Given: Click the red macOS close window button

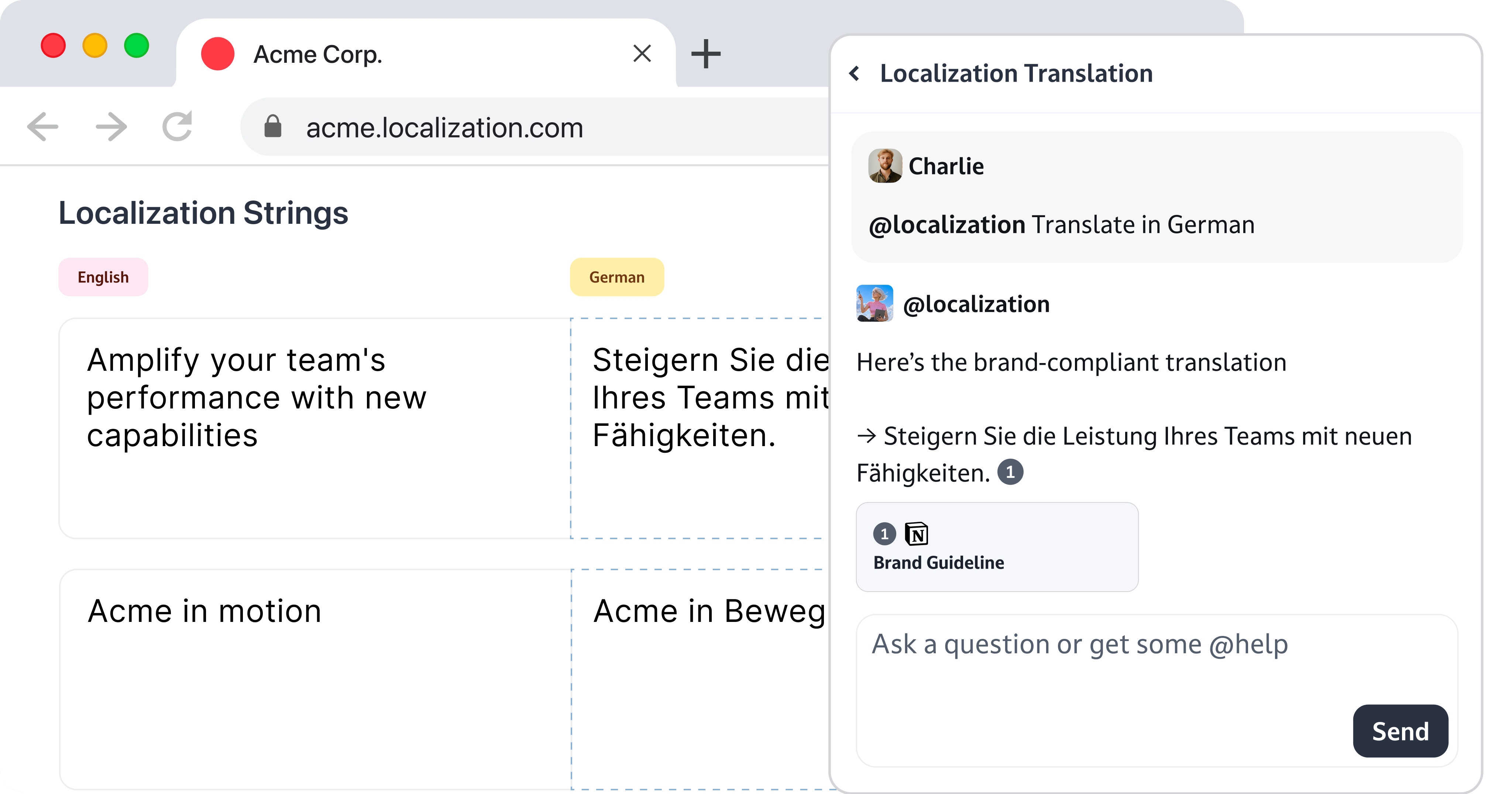Looking at the screenshot, I should click(54, 45).
